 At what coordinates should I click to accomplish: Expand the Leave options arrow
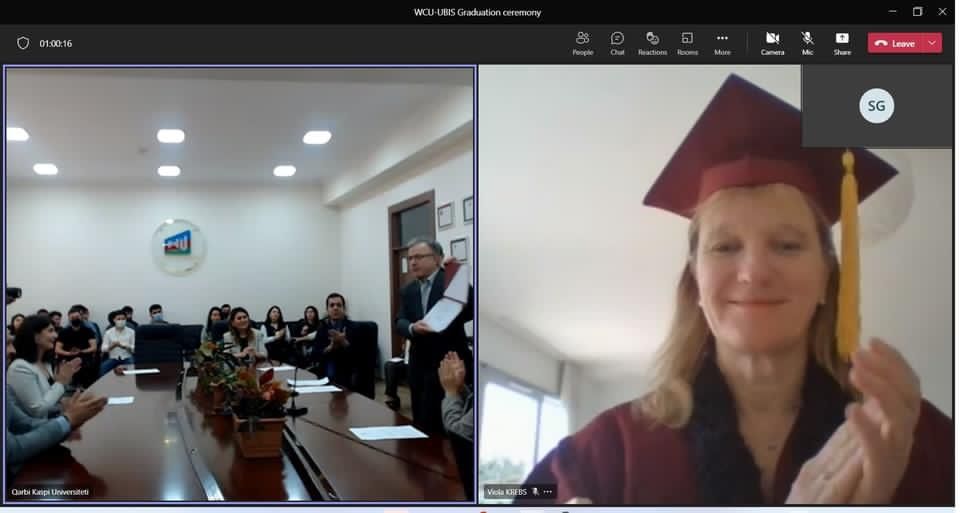[932, 43]
